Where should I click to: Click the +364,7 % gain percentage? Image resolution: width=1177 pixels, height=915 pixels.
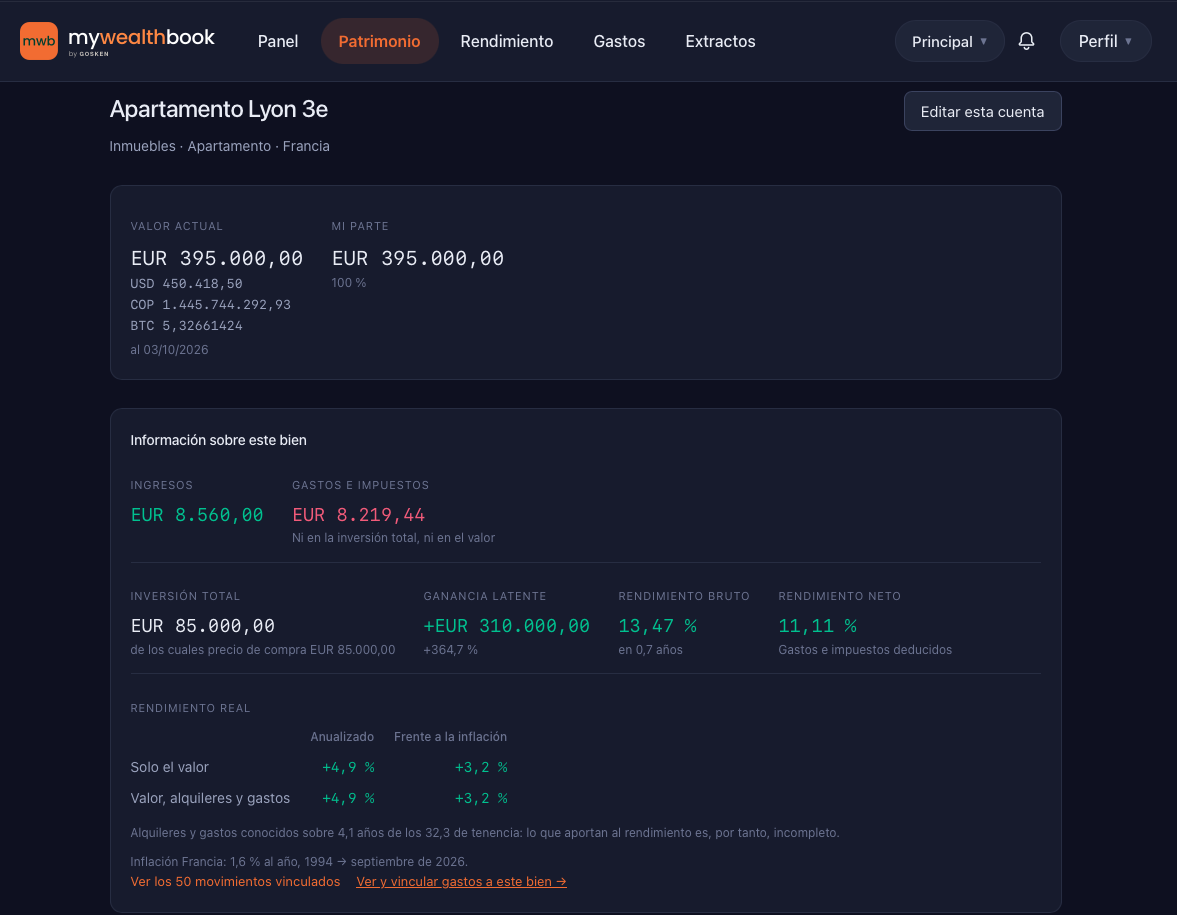pos(450,650)
